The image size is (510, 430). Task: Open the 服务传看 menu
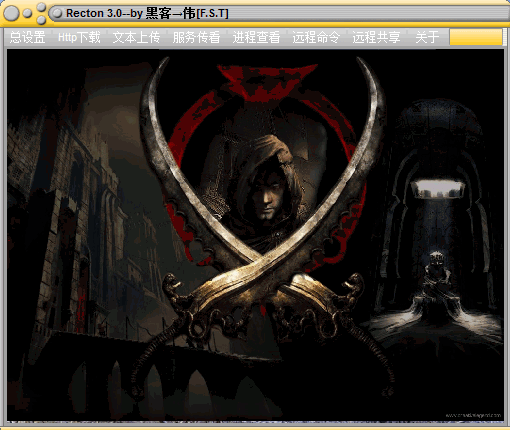click(x=196, y=37)
